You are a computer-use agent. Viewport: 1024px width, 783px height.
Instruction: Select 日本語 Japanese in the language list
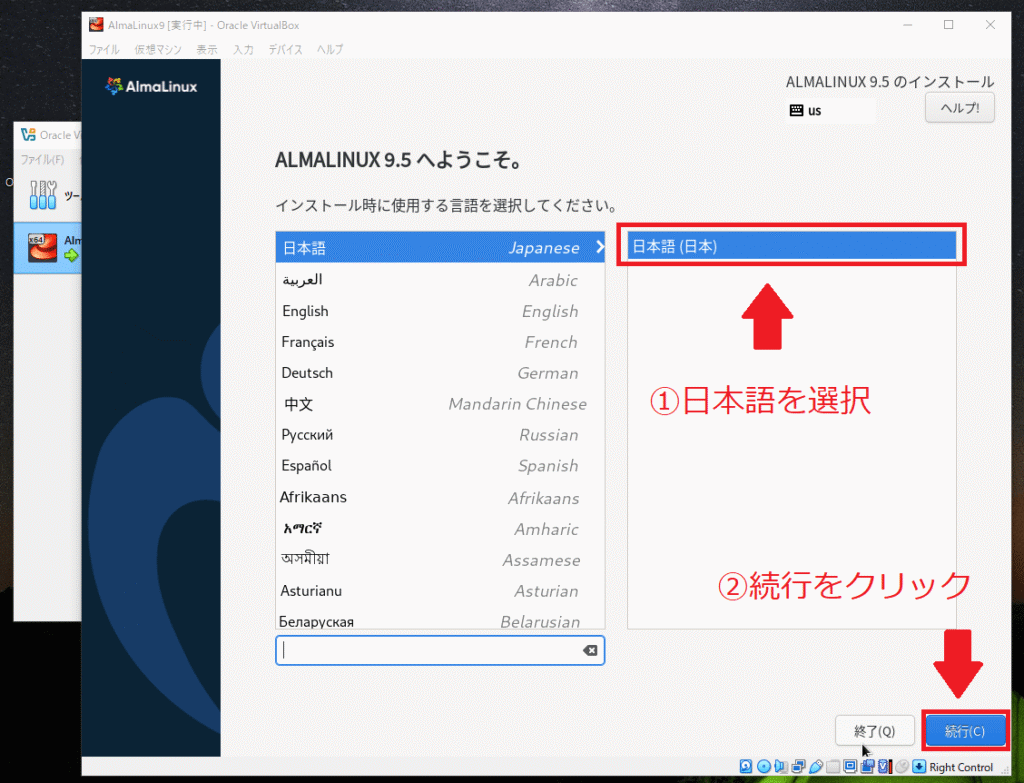click(440, 248)
